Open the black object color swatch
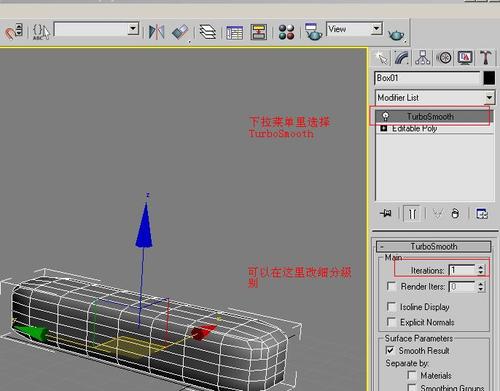The width and height of the screenshot is (500, 391). [489, 78]
